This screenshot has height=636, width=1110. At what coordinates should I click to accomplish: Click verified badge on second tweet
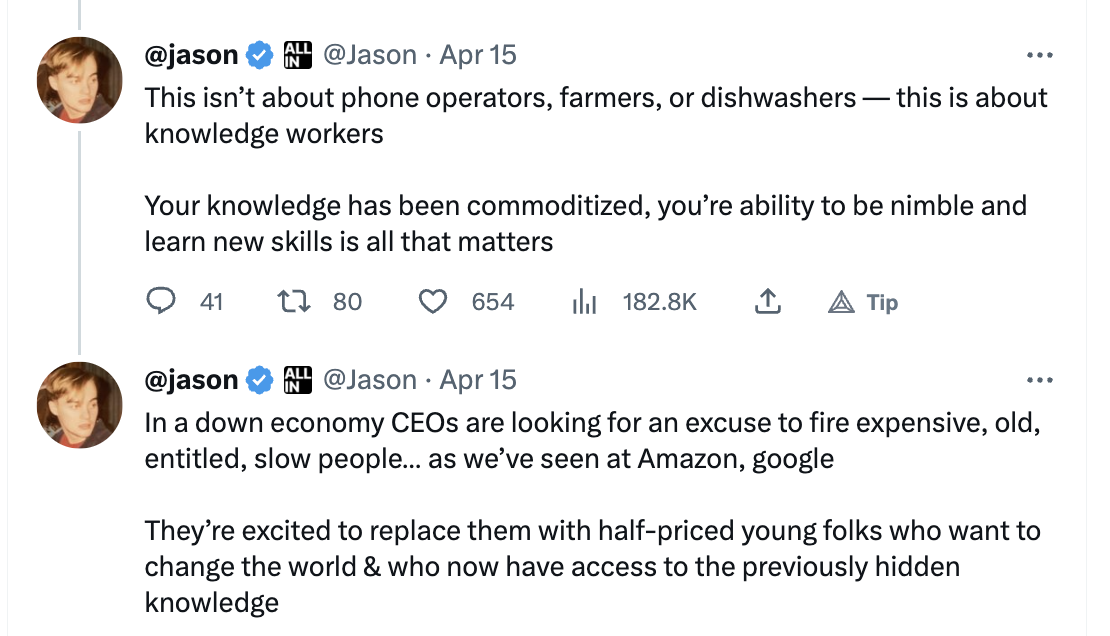pos(260,381)
